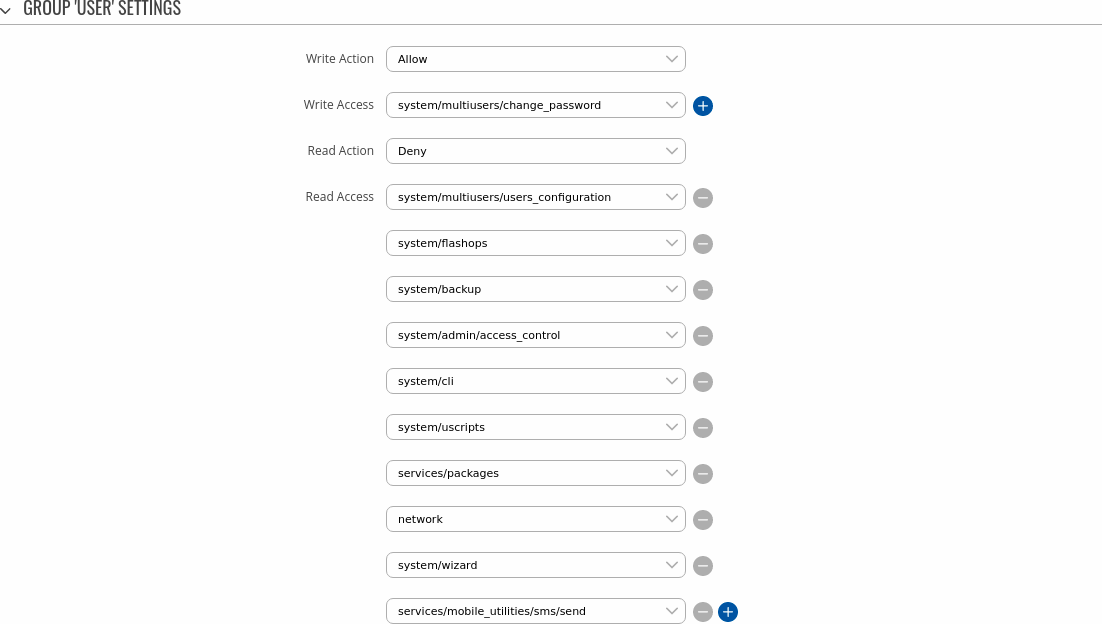Screen dimensions: 1102x624
Task: Remove the system/cli read access entry
Action: 703,382
